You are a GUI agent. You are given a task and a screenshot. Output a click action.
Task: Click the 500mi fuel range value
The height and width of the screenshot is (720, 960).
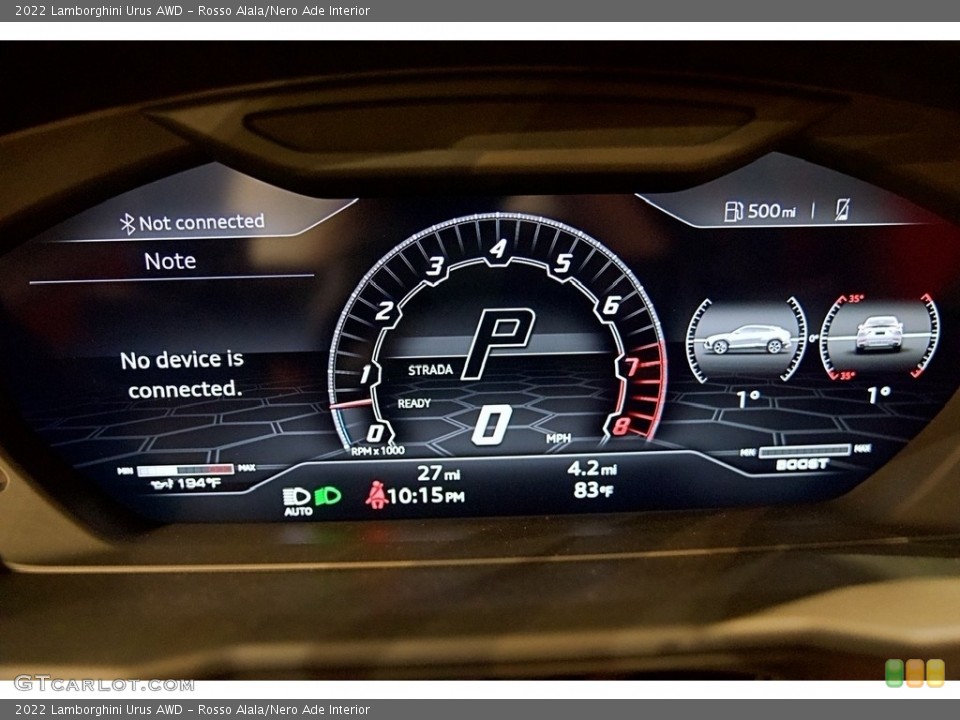(x=771, y=211)
